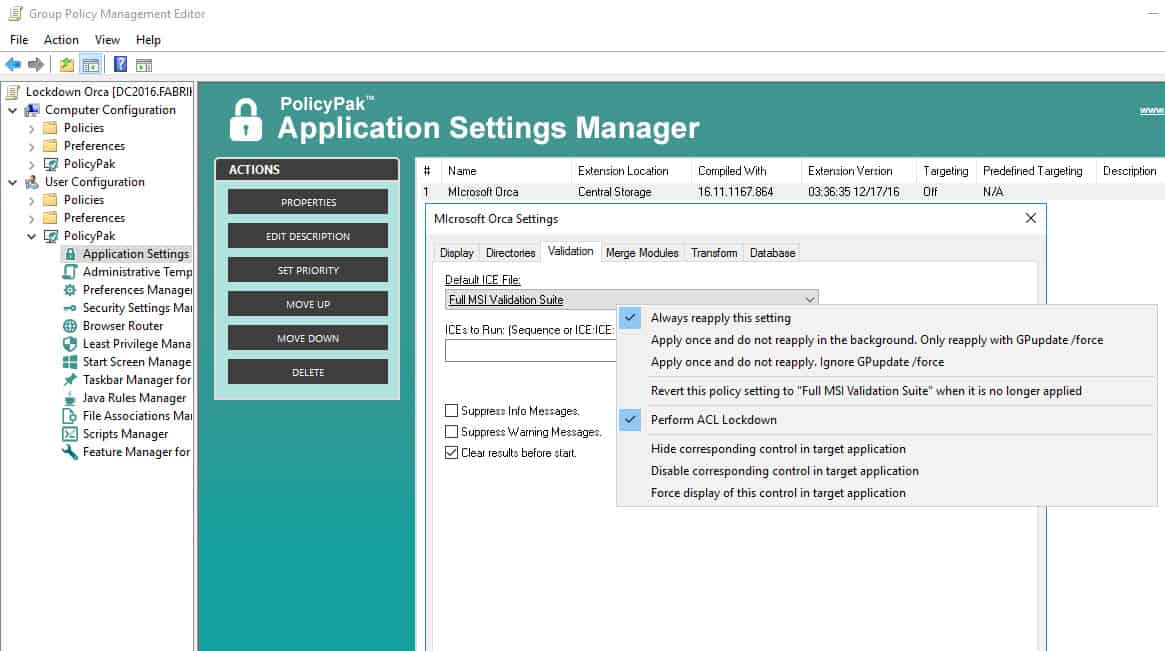Click the action pane toolbar icon

point(143,65)
